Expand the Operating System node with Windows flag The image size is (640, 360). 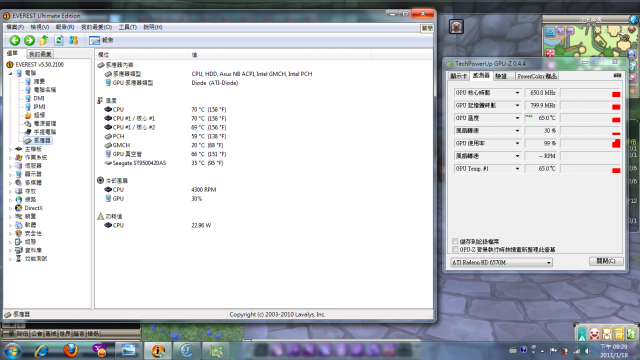11,158
